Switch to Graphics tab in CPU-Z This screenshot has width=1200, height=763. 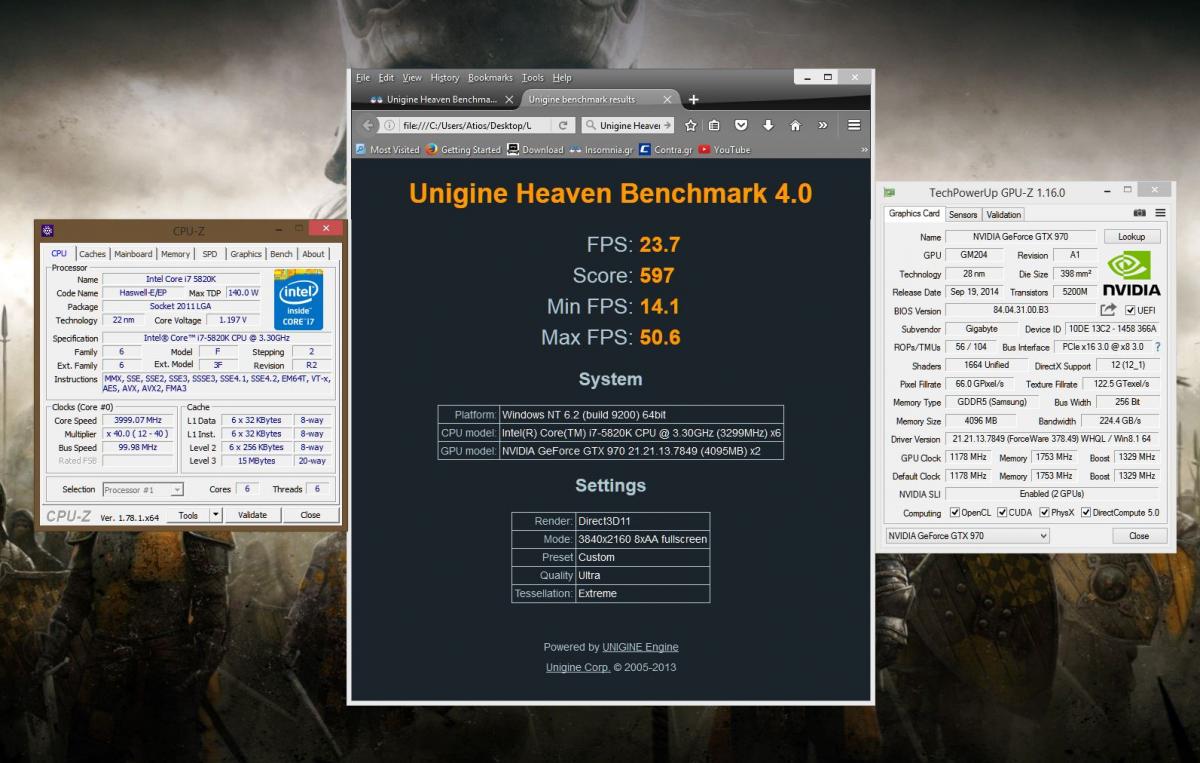[246, 254]
